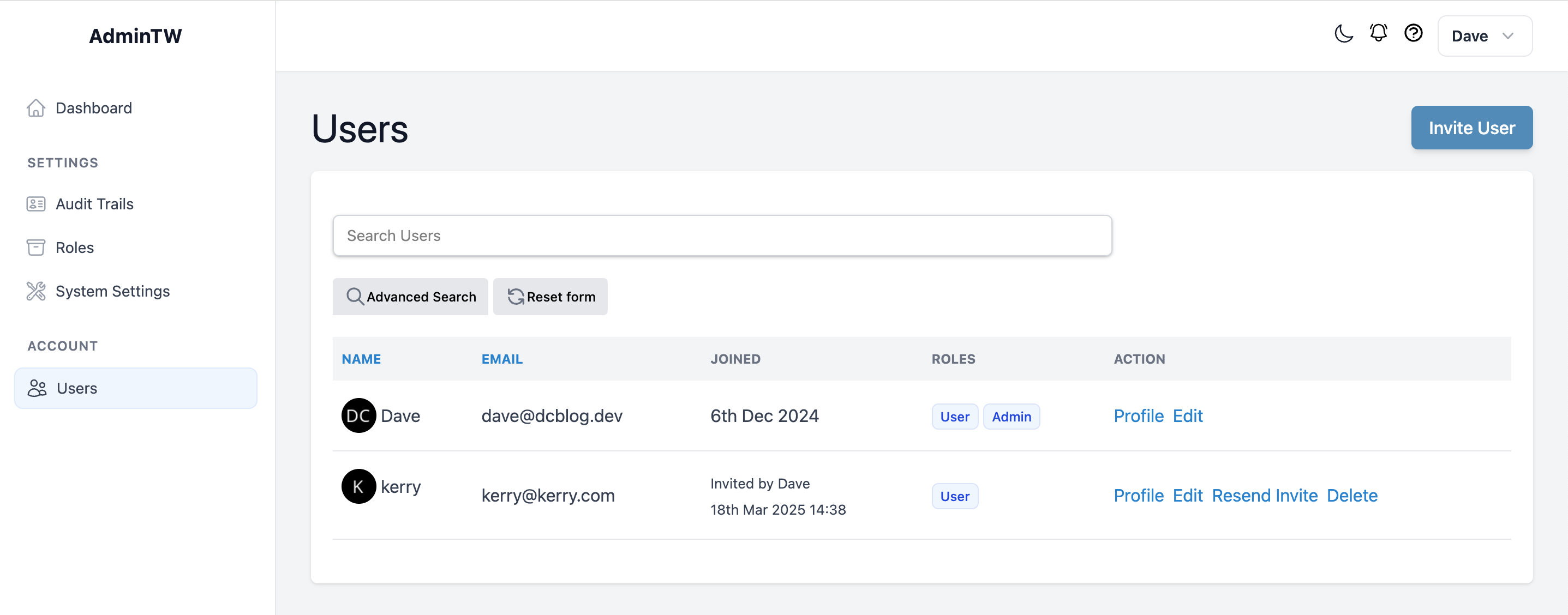Click the Invite User button

[1471, 128]
